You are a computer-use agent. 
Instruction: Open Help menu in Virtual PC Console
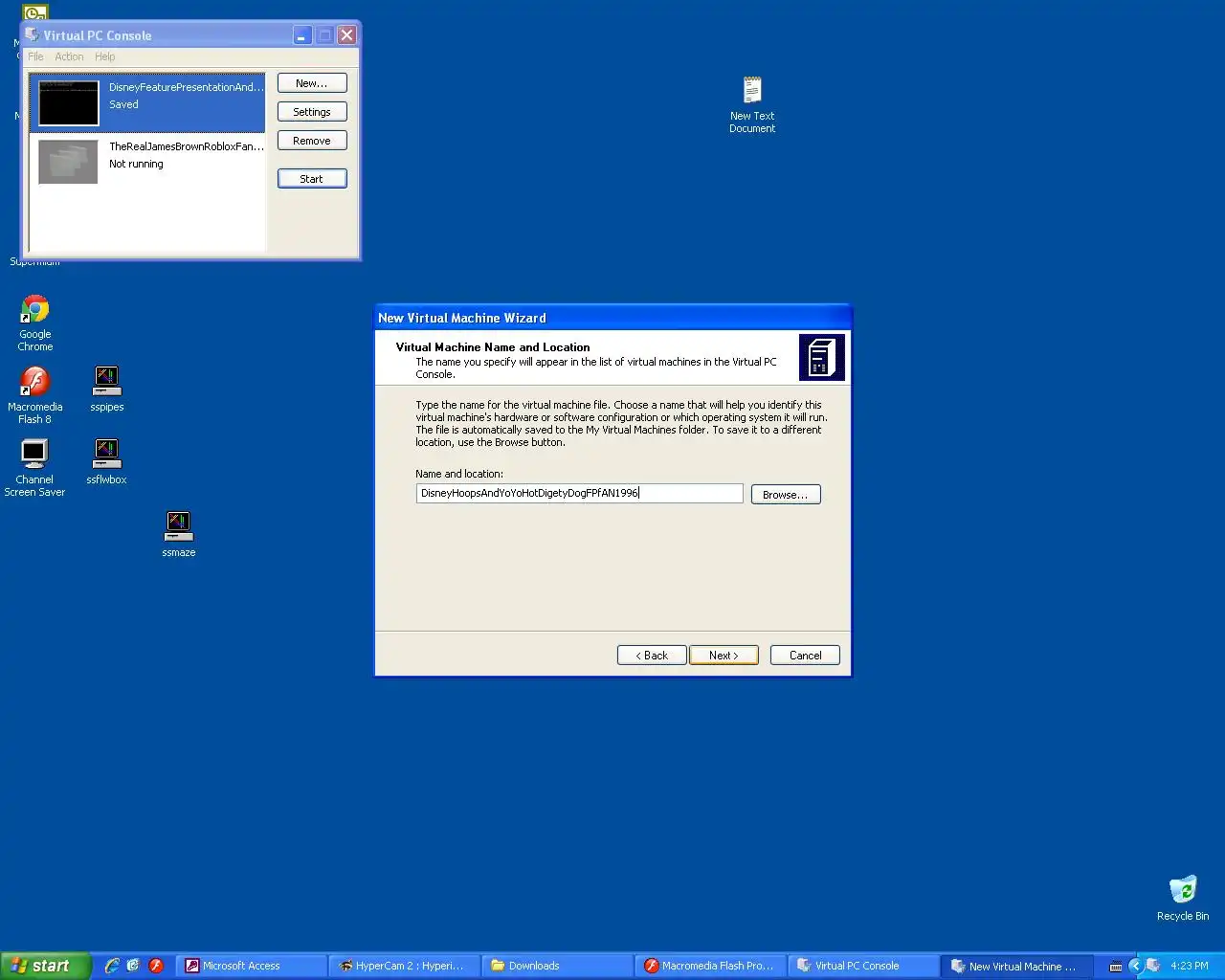coord(105,56)
